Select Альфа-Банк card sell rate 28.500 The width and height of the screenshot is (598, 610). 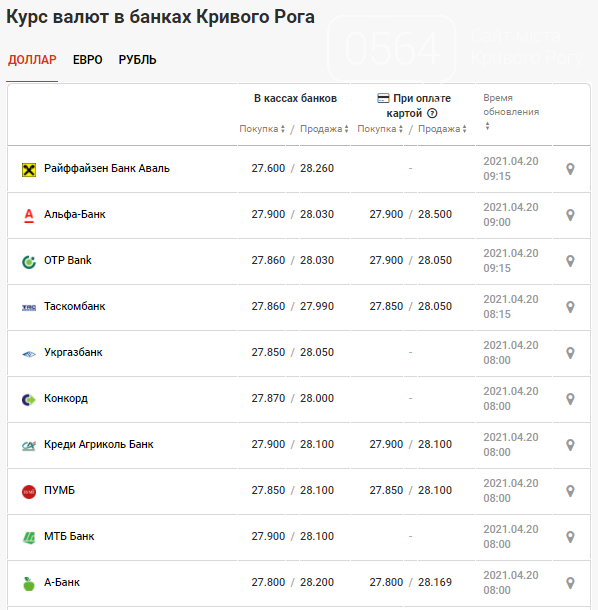pyautogui.click(x=435, y=214)
